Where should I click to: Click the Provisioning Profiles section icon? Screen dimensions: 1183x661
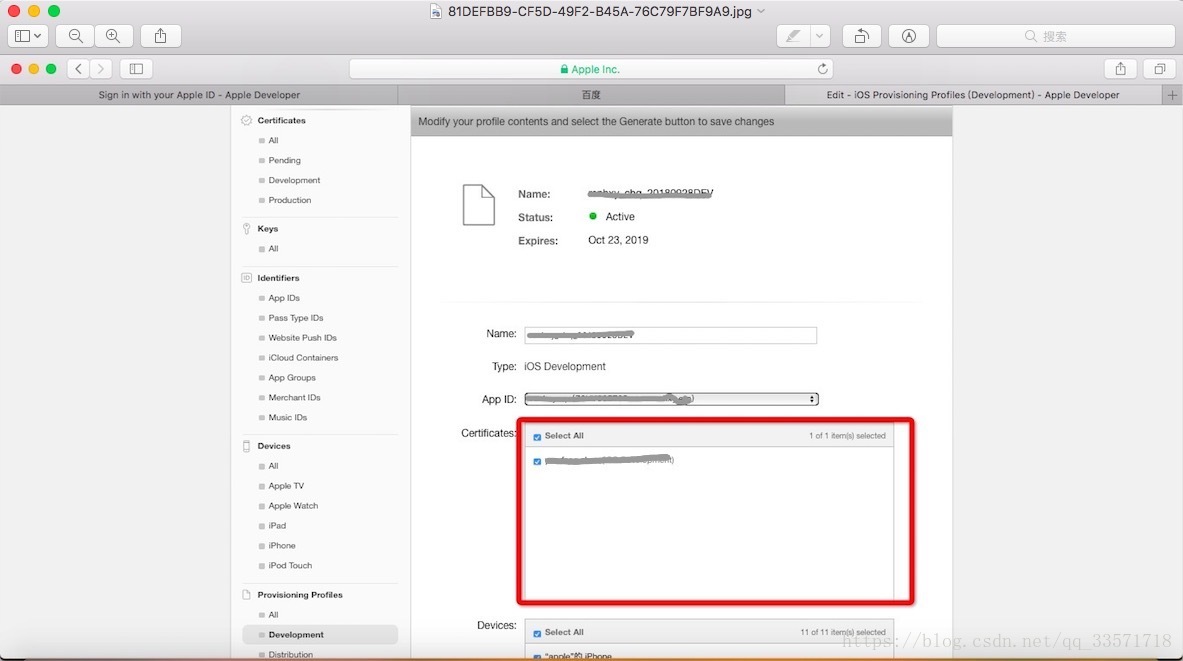246,595
